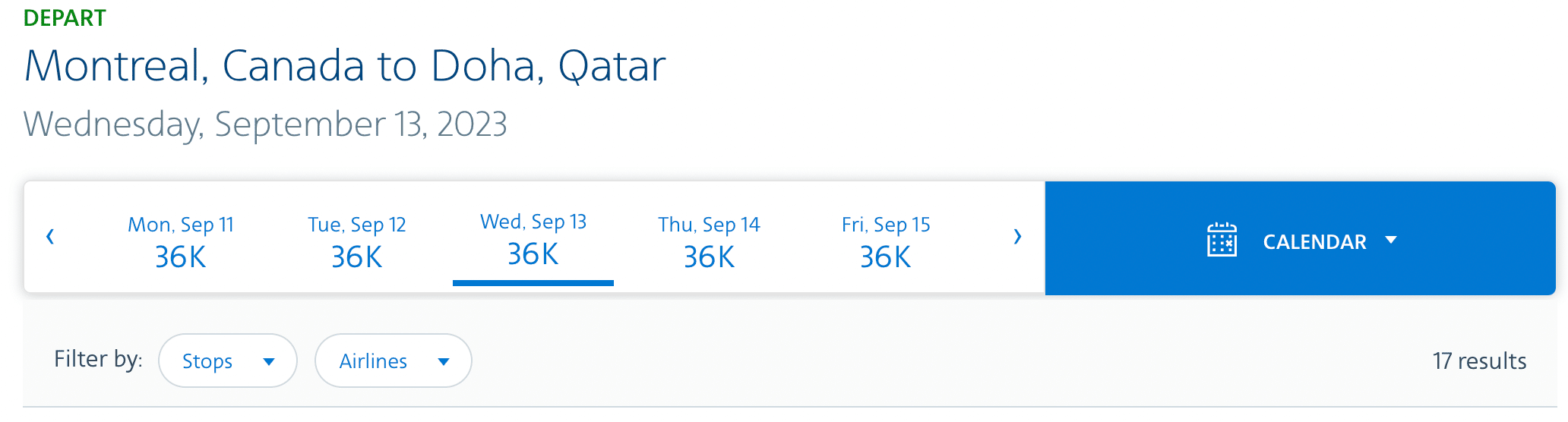
Task: Click the Montreal to Doha route heading
Action: click(345, 66)
